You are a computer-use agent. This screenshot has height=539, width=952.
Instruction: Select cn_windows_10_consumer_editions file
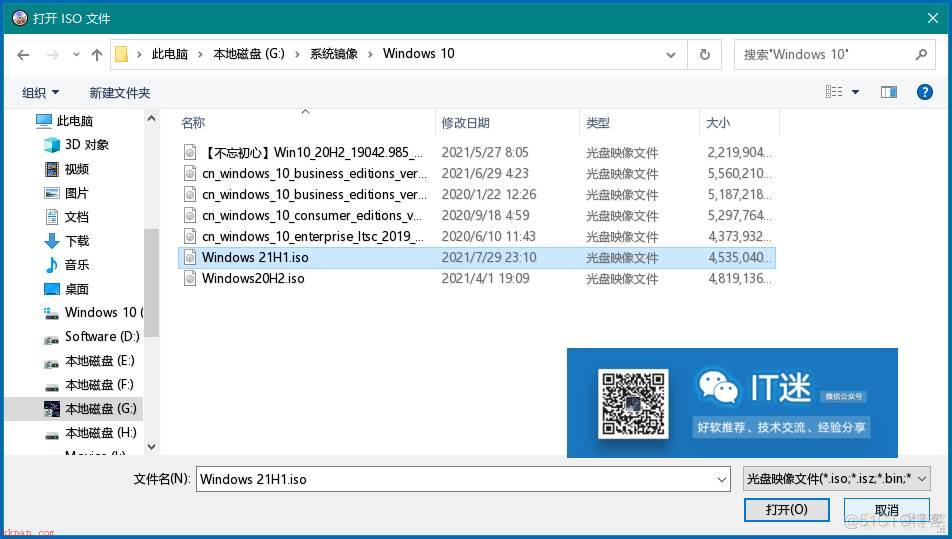pyautogui.click(x=477, y=215)
